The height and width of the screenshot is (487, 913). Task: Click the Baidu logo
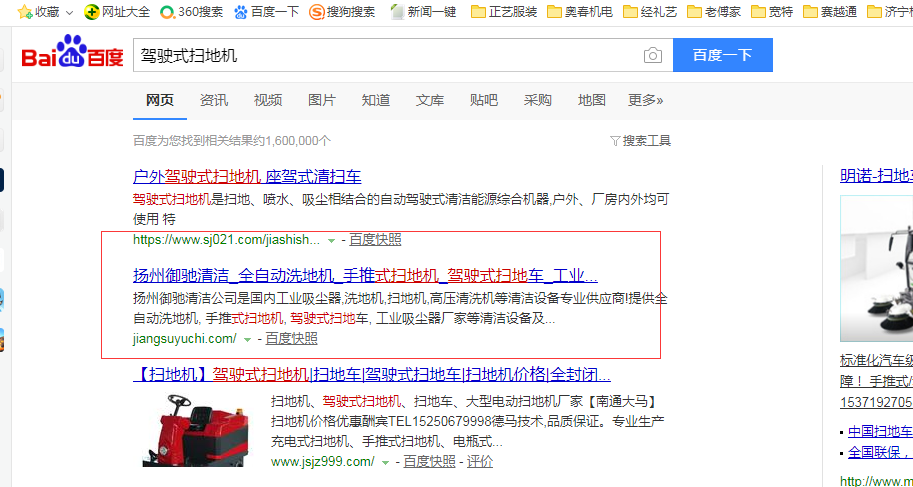[x=73, y=51]
